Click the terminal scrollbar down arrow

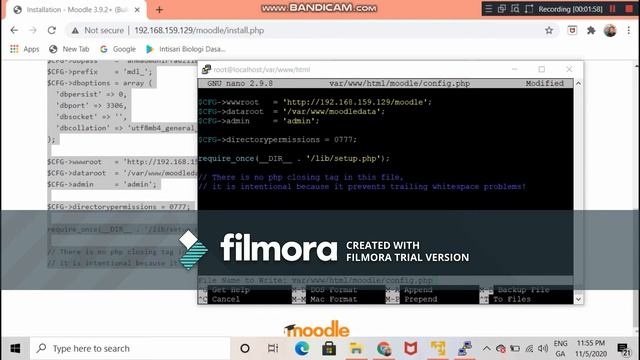[x=578, y=299]
